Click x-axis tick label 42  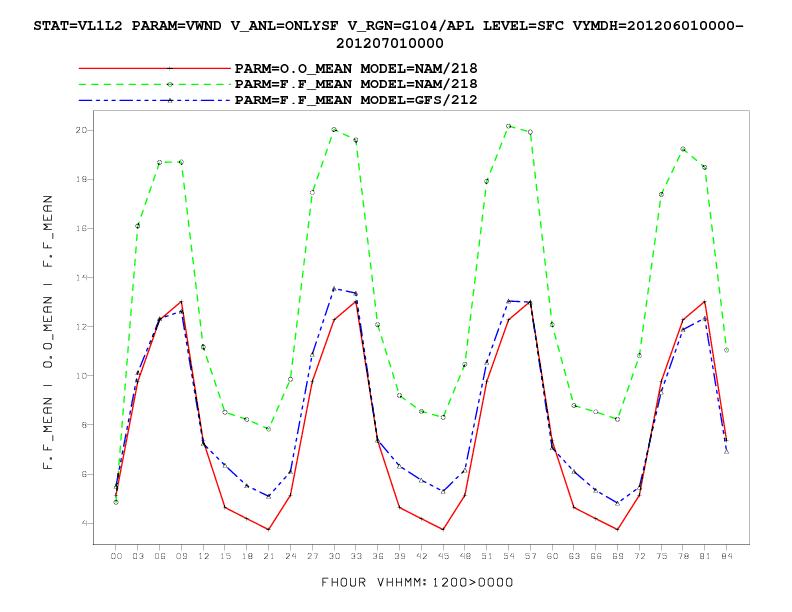click(x=421, y=556)
